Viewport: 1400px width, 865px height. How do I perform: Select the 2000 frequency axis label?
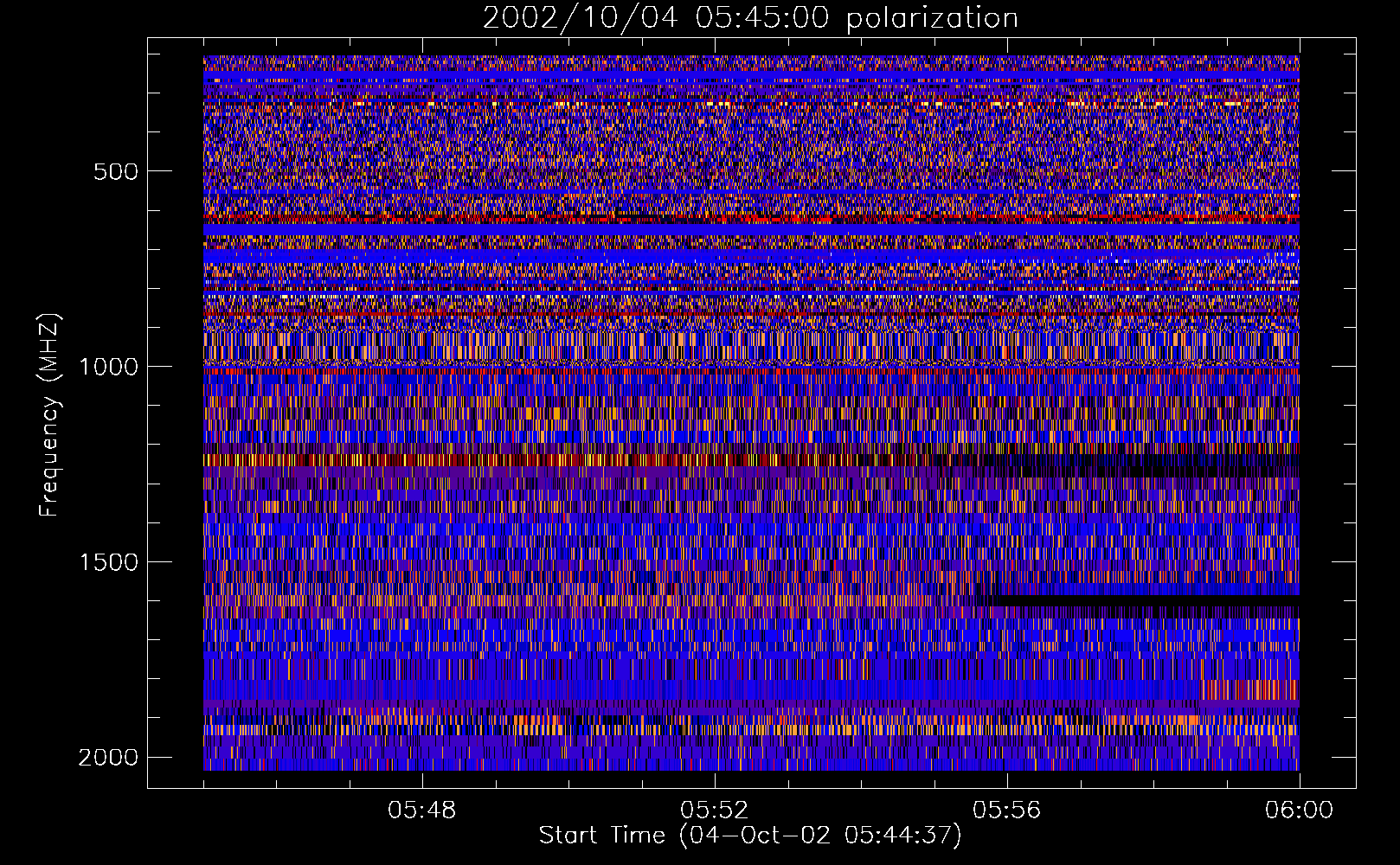[x=108, y=758]
